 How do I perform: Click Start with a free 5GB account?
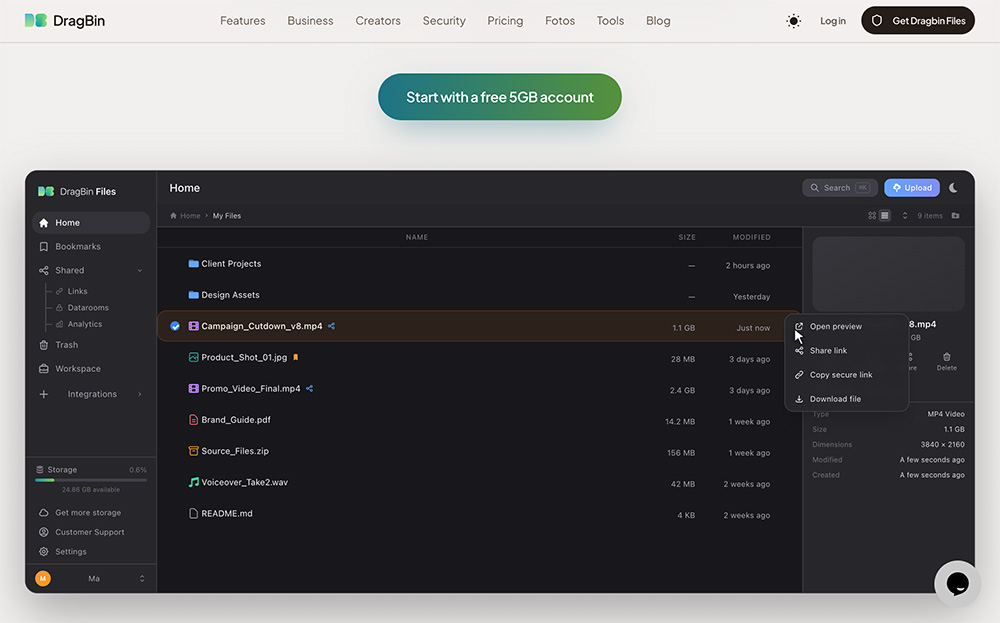click(499, 97)
